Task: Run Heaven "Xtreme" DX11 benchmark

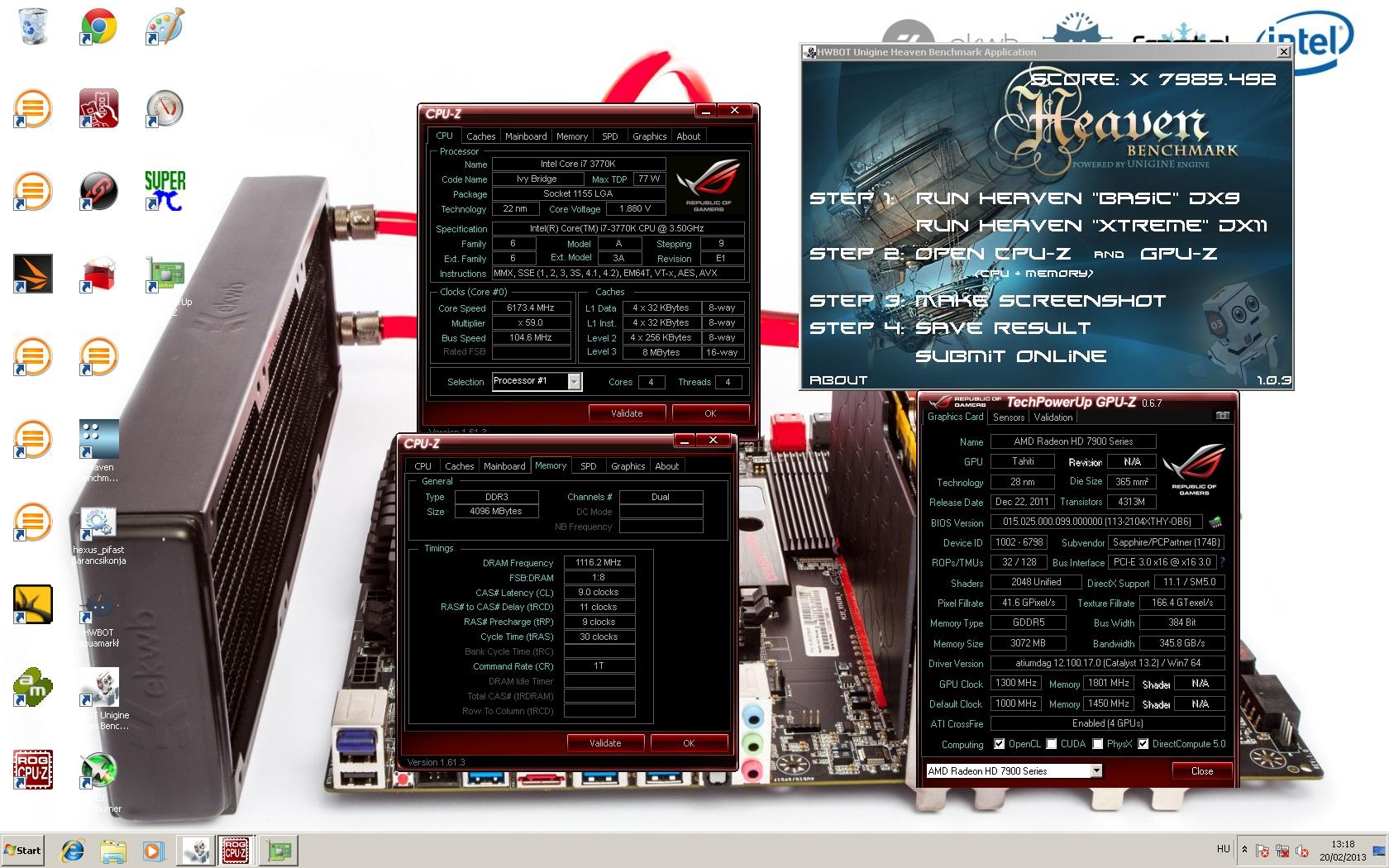Action: (x=1092, y=226)
